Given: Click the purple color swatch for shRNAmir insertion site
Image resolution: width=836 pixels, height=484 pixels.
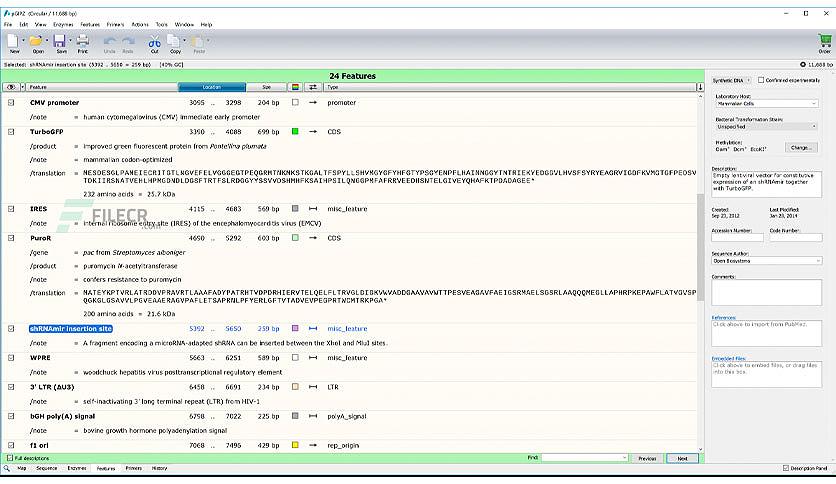Looking at the screenshot, I should (295, 329).
